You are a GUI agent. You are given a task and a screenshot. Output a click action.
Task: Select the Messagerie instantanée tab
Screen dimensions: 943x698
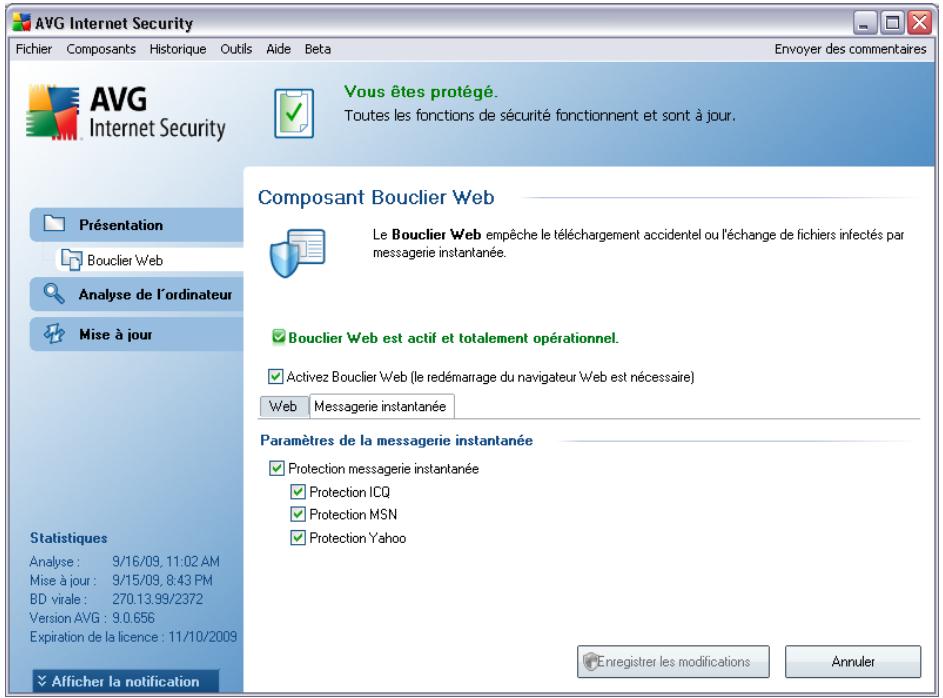[x=381, y=406]
